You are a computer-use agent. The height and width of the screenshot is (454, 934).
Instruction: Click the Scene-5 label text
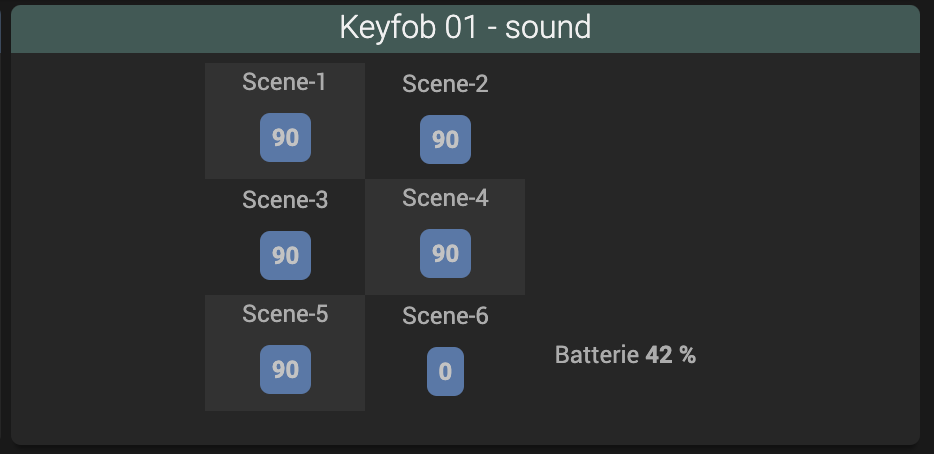[285, 314]
